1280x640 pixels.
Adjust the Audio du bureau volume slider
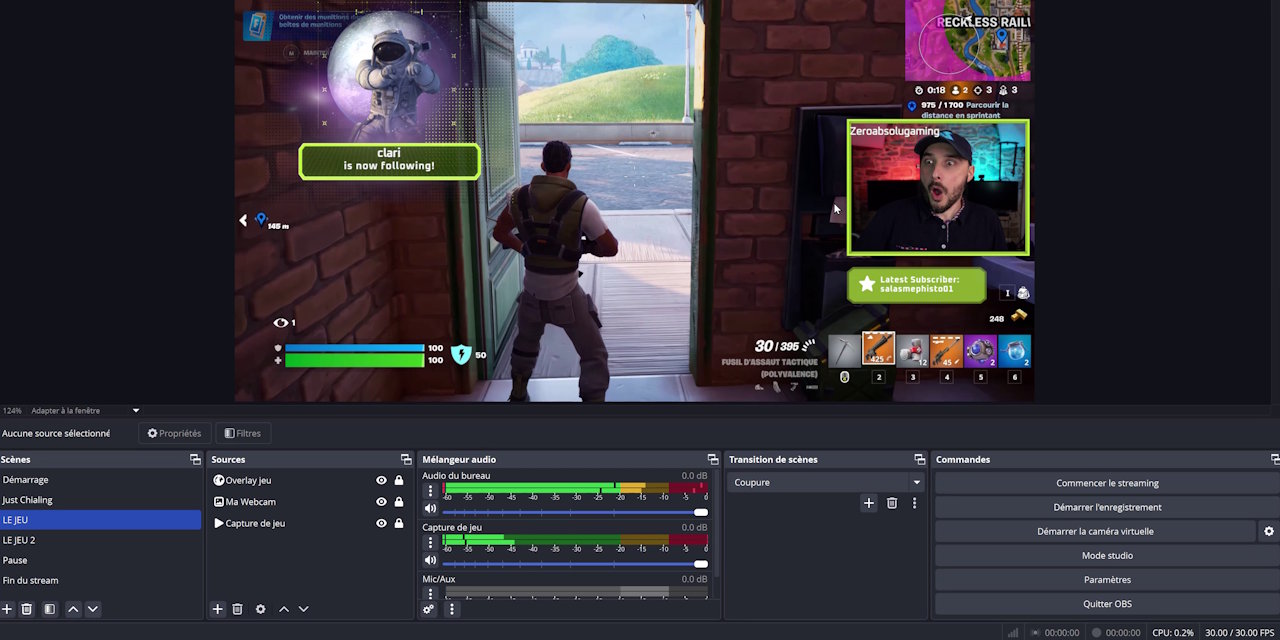click(575, 512)
